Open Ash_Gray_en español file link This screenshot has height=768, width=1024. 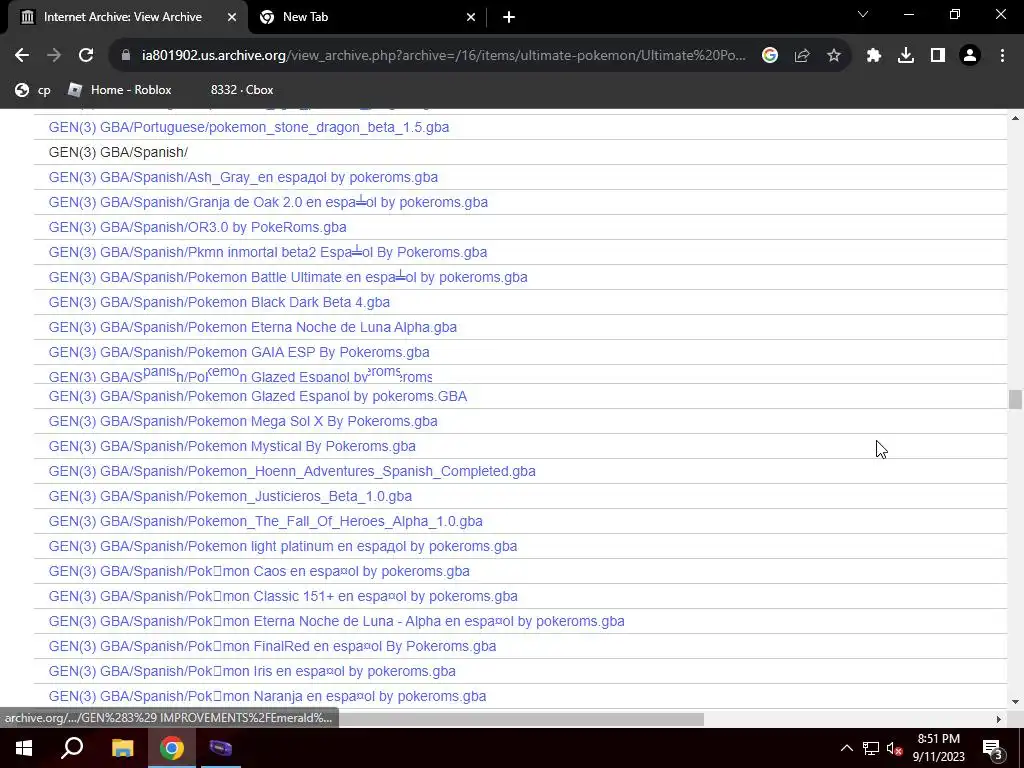click(x=243, y=178)
